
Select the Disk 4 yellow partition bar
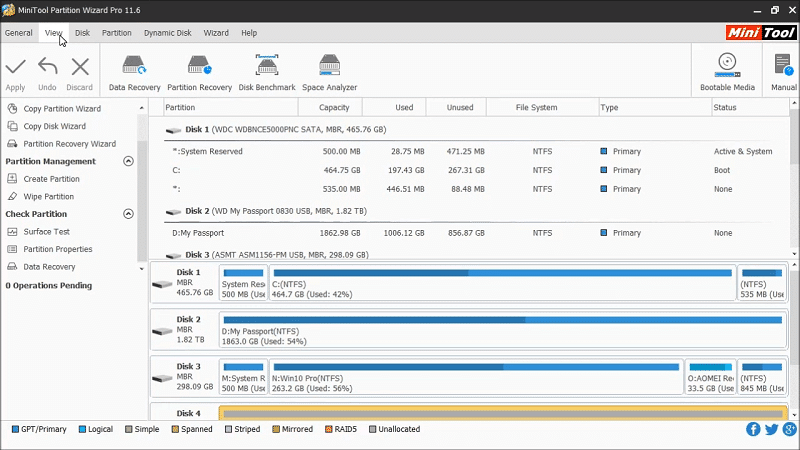[503, 413]
